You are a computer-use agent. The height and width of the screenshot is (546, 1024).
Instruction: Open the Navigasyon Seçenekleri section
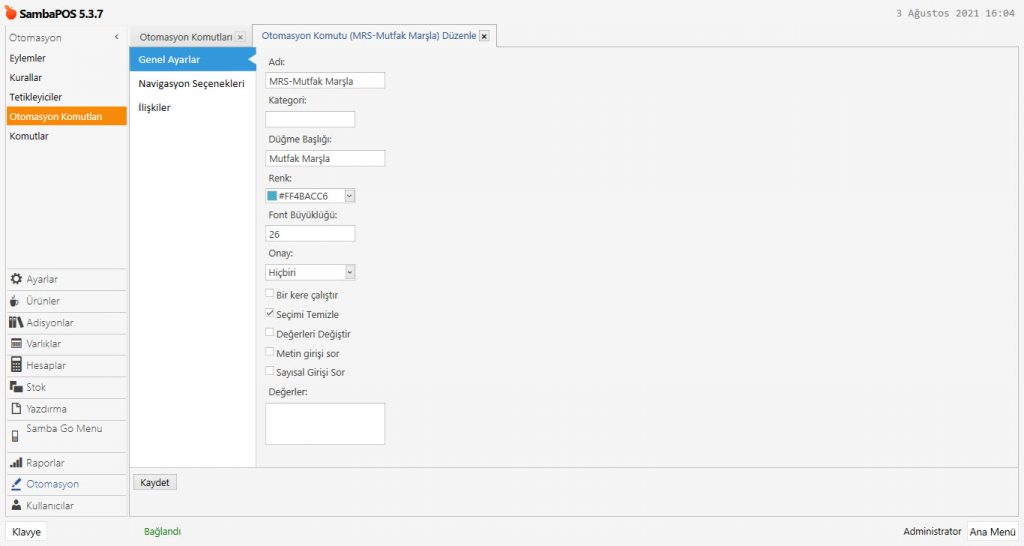click(191, 83)
